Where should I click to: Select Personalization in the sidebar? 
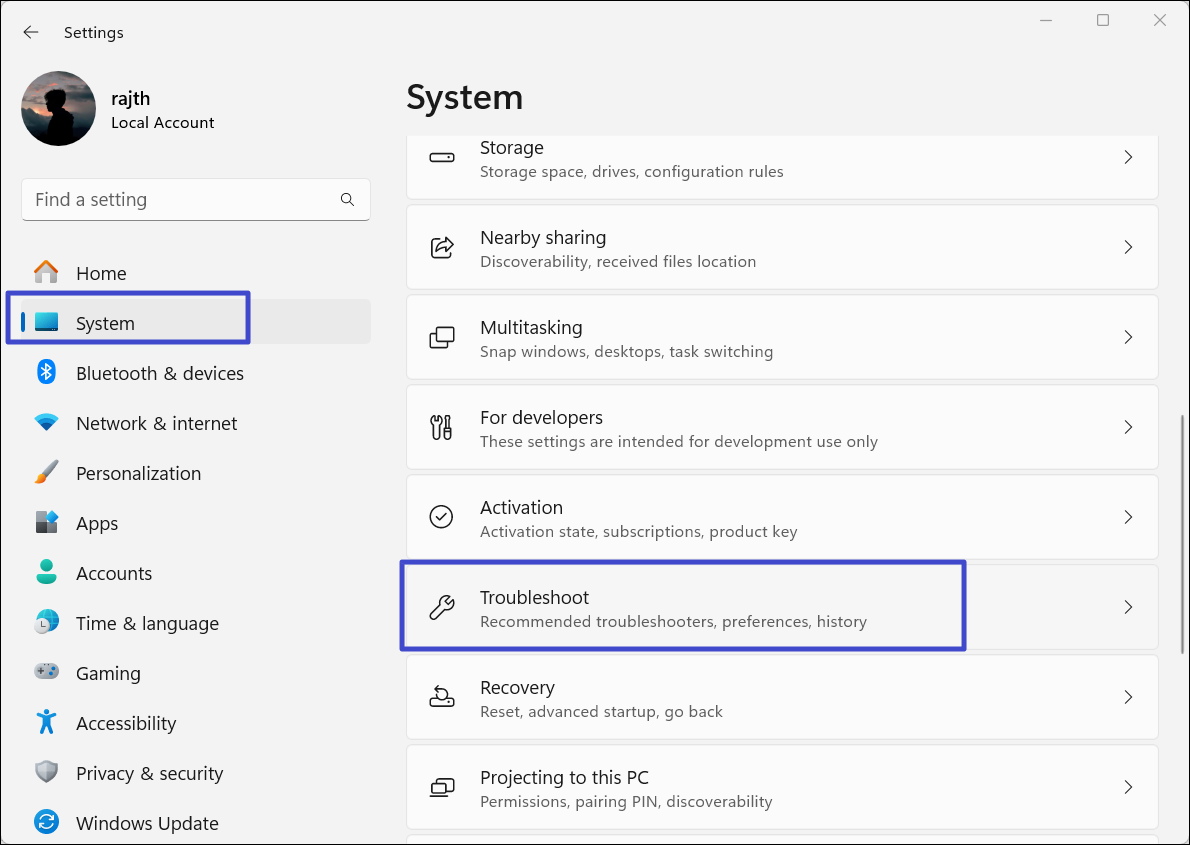point(138,473)
